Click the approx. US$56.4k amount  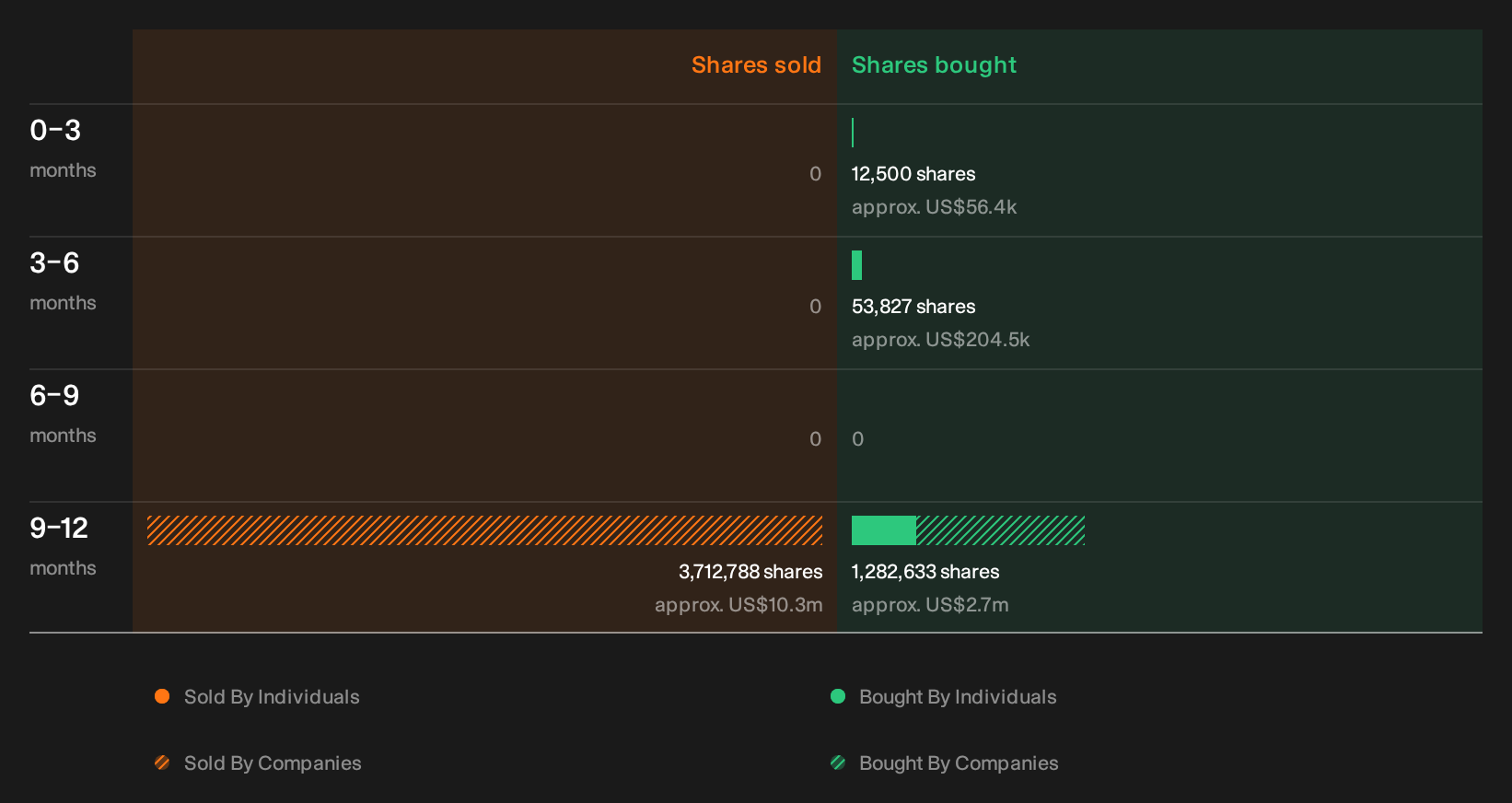[x=935, y=207]
